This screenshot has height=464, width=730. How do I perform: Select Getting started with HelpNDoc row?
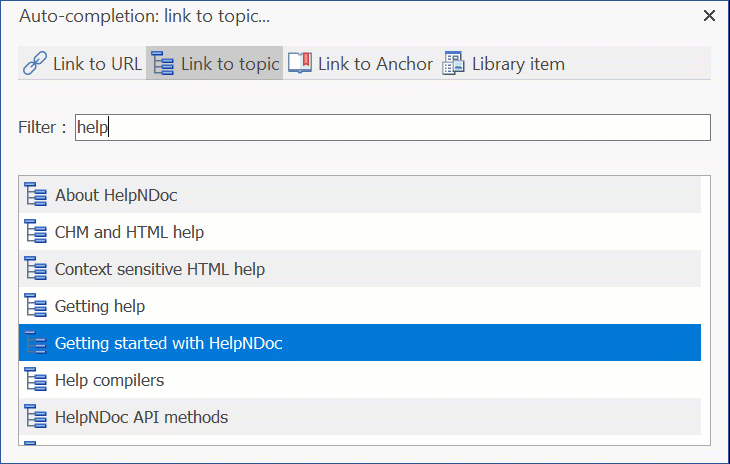tap(360, 343)
